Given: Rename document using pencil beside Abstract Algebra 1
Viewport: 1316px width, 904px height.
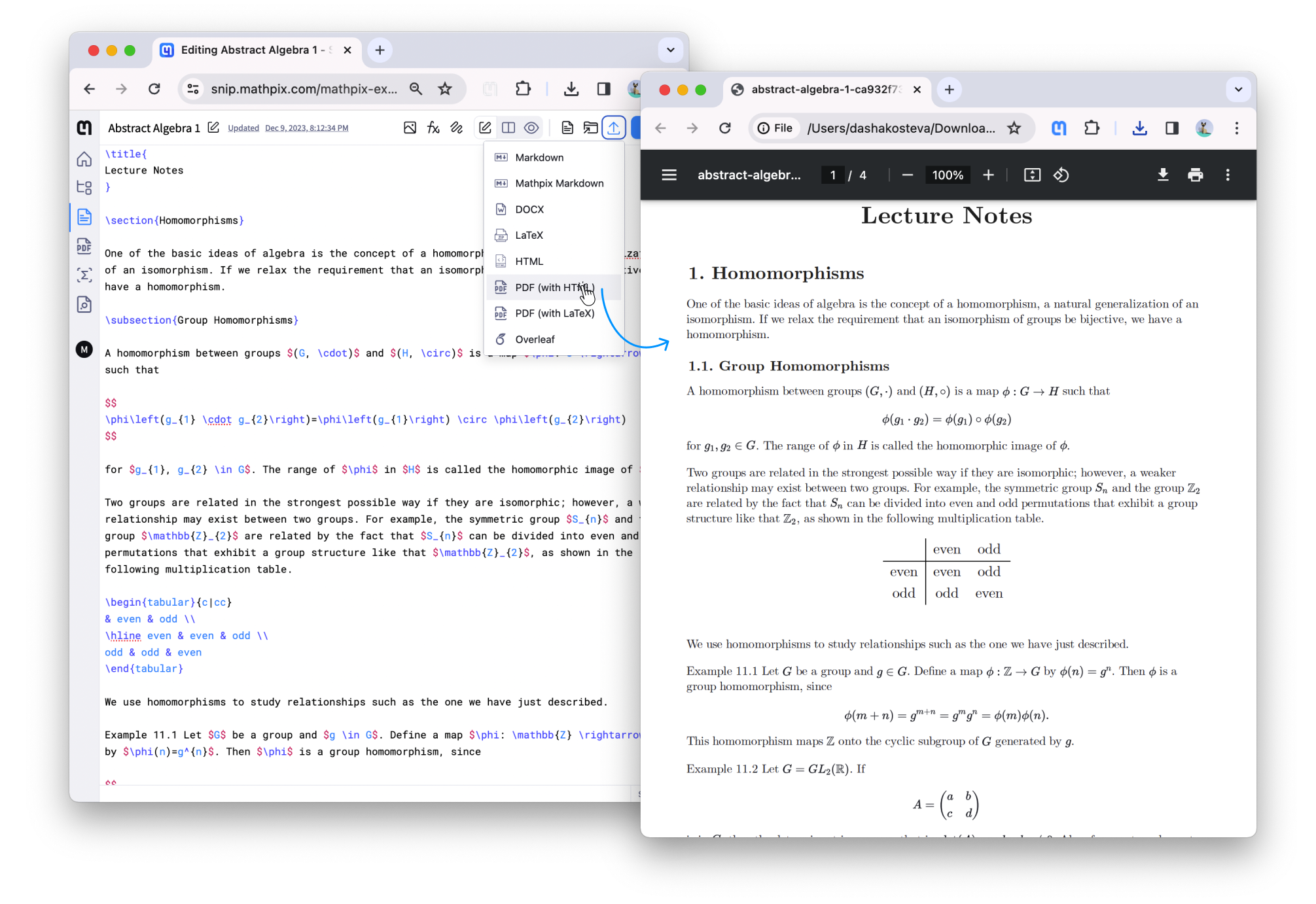Looking at the screenshot, I should [213, 128].
